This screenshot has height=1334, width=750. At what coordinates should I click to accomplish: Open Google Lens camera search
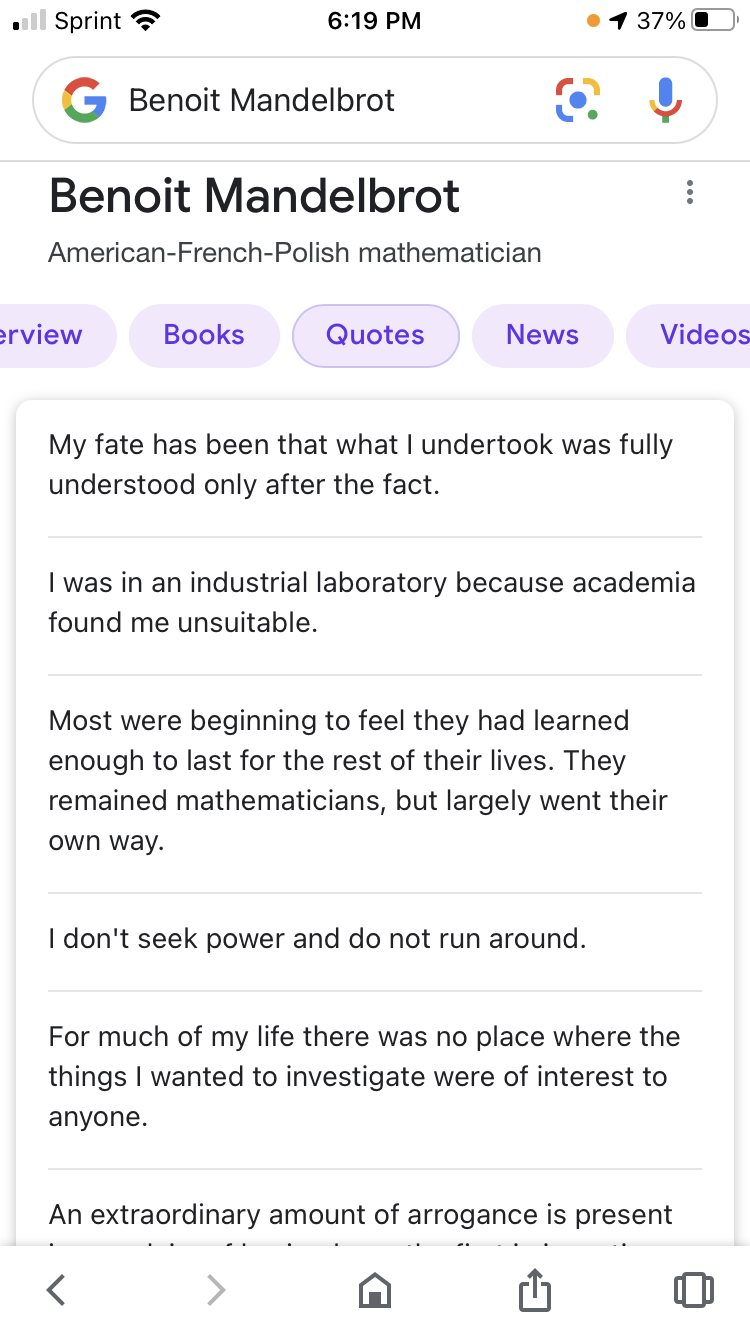tap(578, 100)
